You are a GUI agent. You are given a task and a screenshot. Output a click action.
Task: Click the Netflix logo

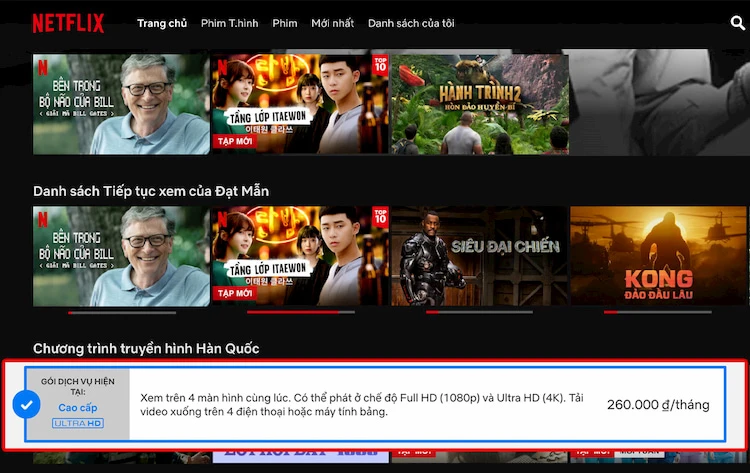coord(68,23)
